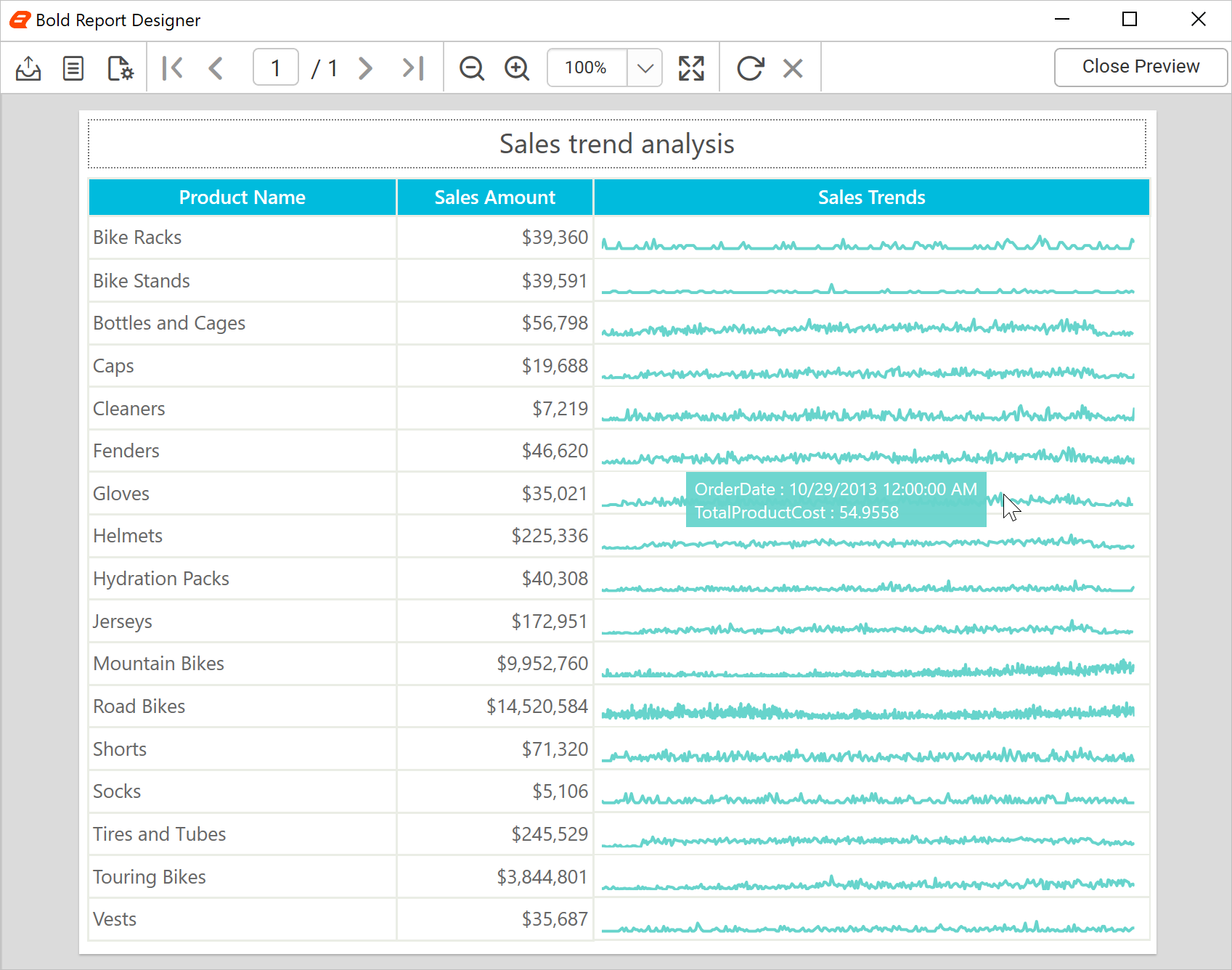Click the Vests sparkline chart
The image size is (1232, 970).
868,927
